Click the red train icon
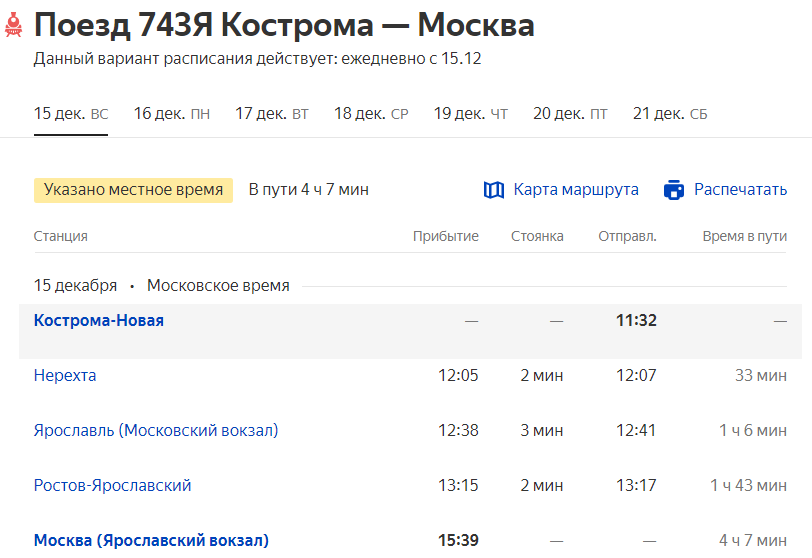 tap(13, 27)
